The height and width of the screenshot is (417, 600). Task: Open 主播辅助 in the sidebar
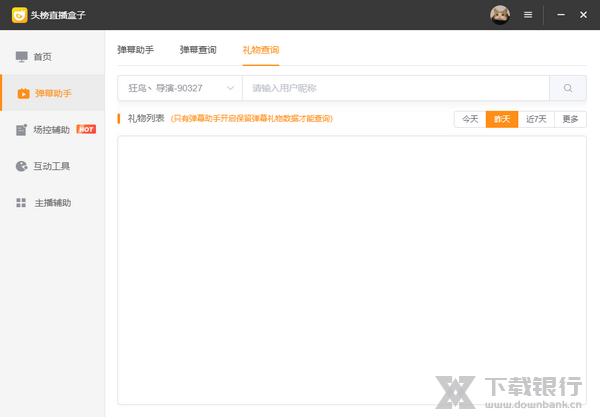tap(52, 203)
